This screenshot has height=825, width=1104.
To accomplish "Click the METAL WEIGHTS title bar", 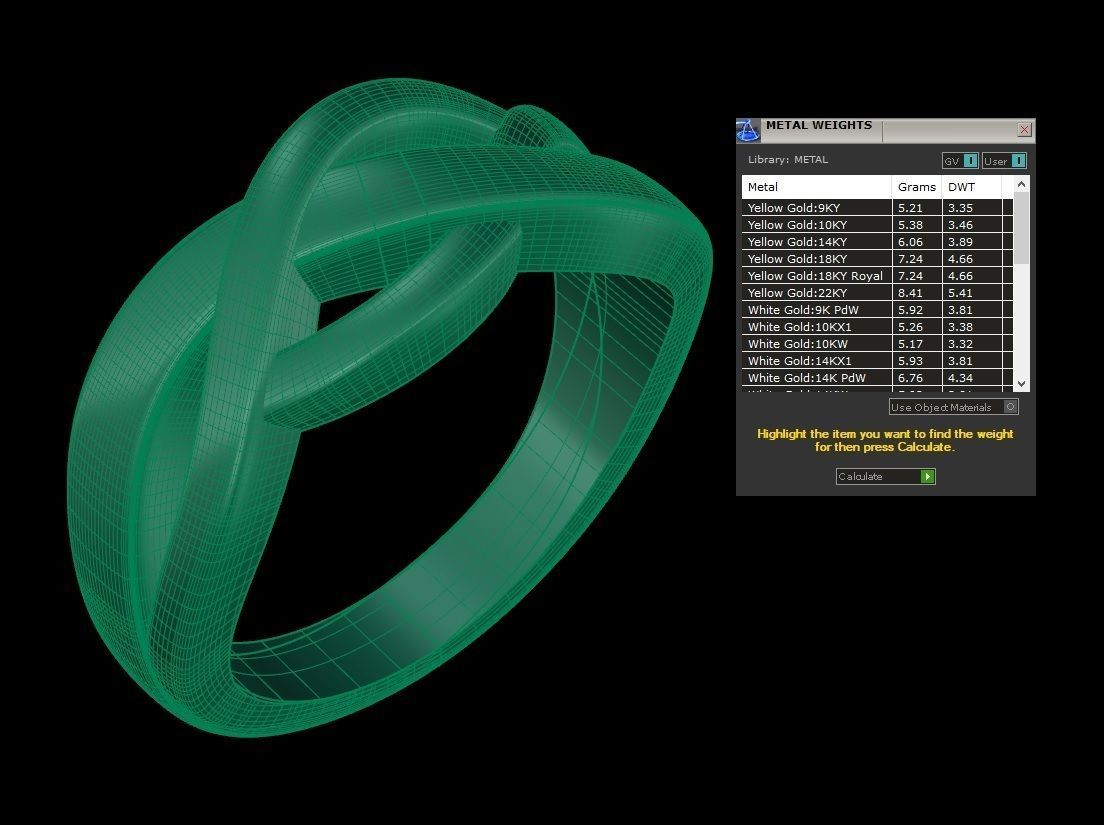I will 887,130.
